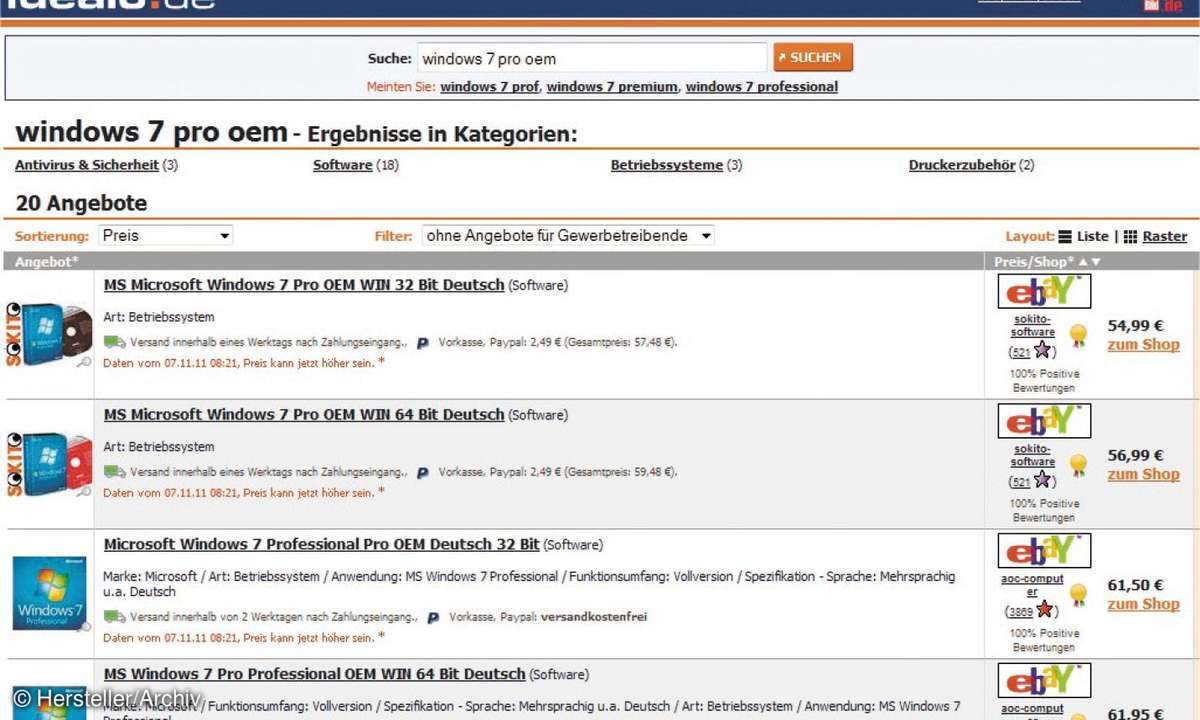The height and width of the screenshot is (720, 1200).
Task: Click magnifier zoom icon on 64 Bit Sokito thumbnail
Action: (x=83, y=492)
